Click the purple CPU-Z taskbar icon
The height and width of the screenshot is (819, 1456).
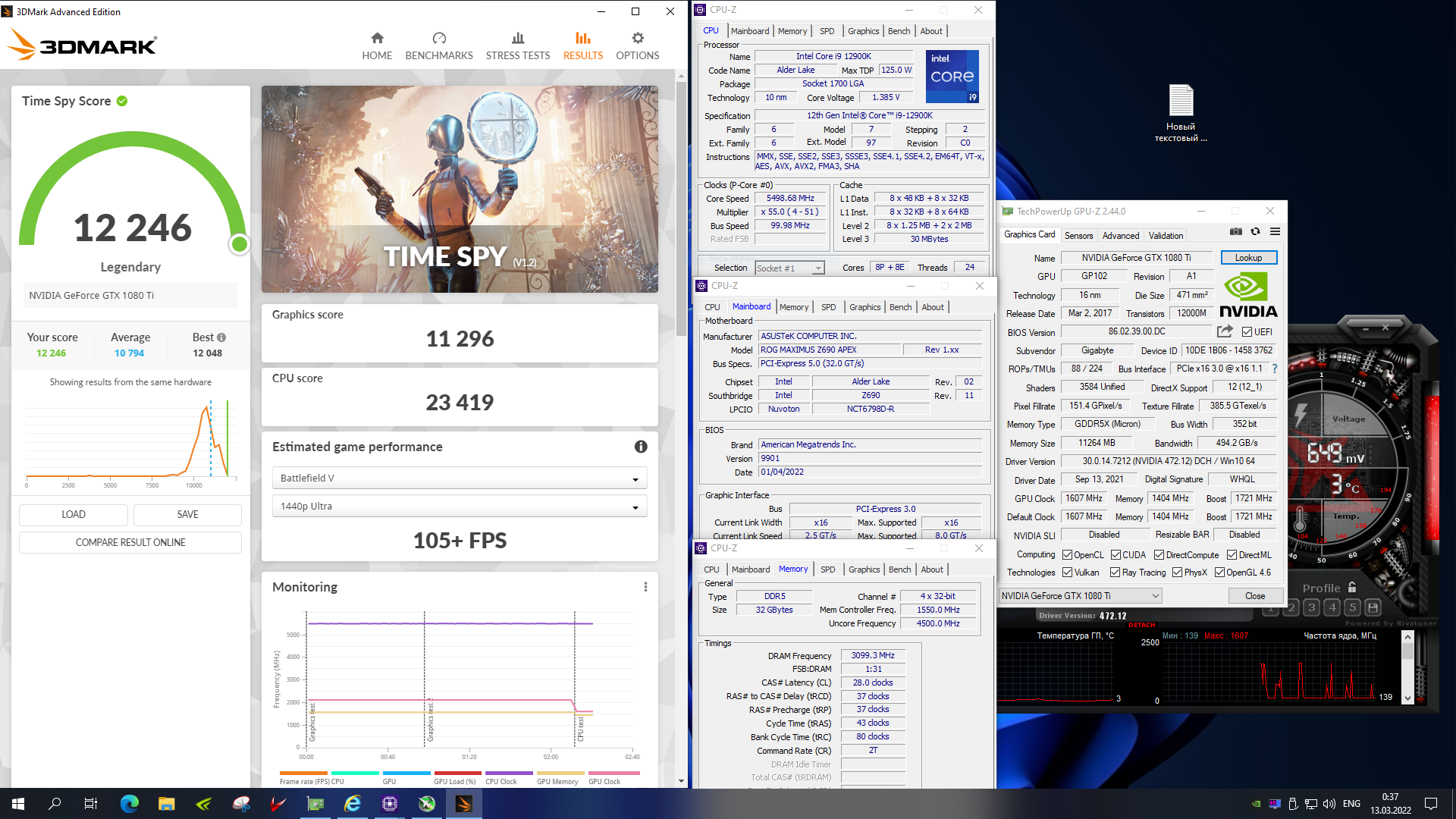[x=390, y=804]
